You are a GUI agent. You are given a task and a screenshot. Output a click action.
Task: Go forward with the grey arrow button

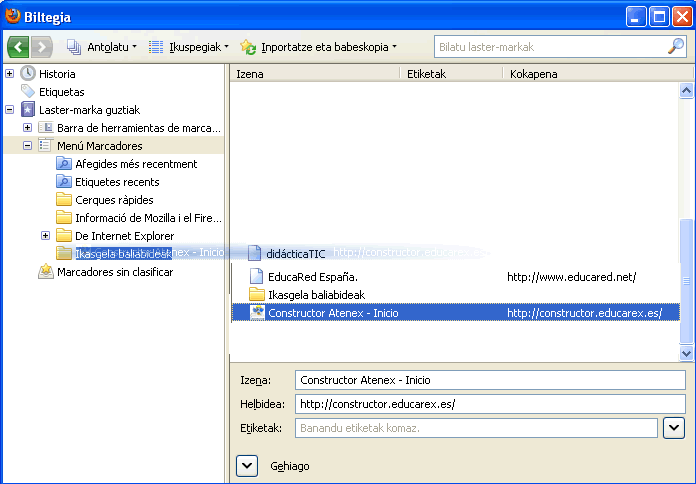coord(41,47)
